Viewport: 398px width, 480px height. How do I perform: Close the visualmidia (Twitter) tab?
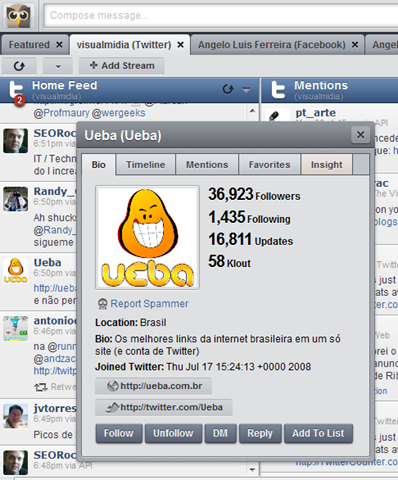[180, 45]
